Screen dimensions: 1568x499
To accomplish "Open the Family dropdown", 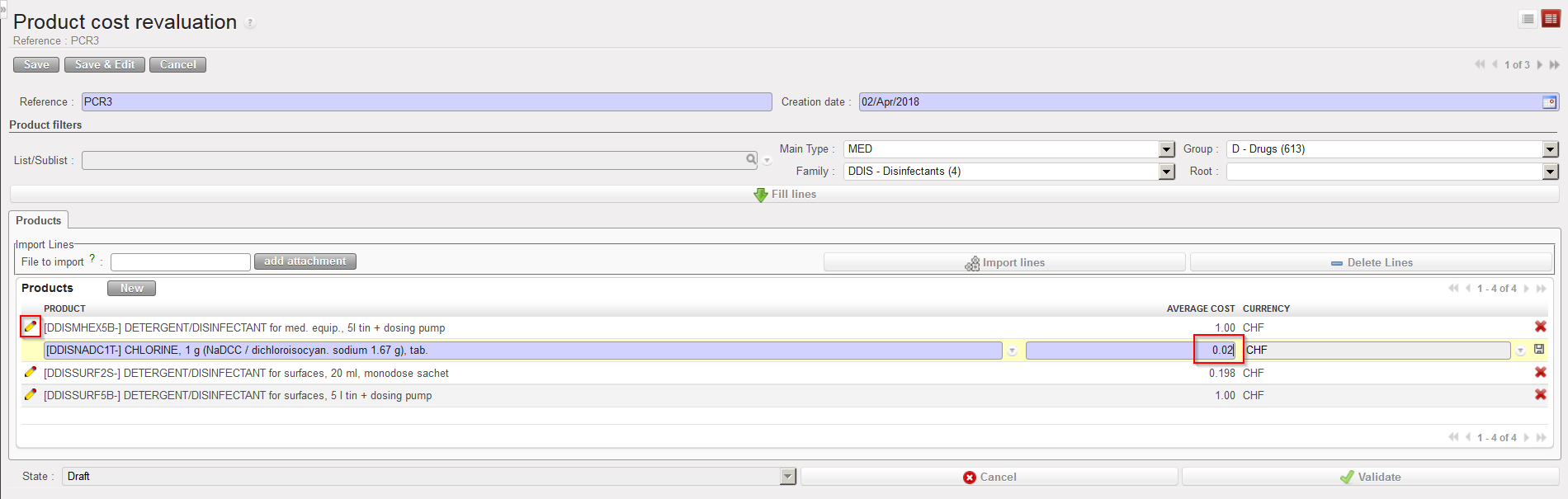I will coord(1166,172).
